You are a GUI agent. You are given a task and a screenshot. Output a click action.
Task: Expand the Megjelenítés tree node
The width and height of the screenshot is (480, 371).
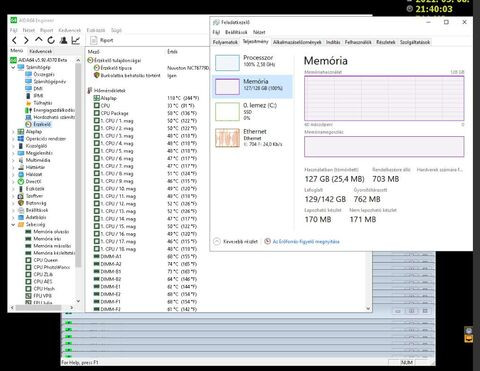[x=13, y=153]
